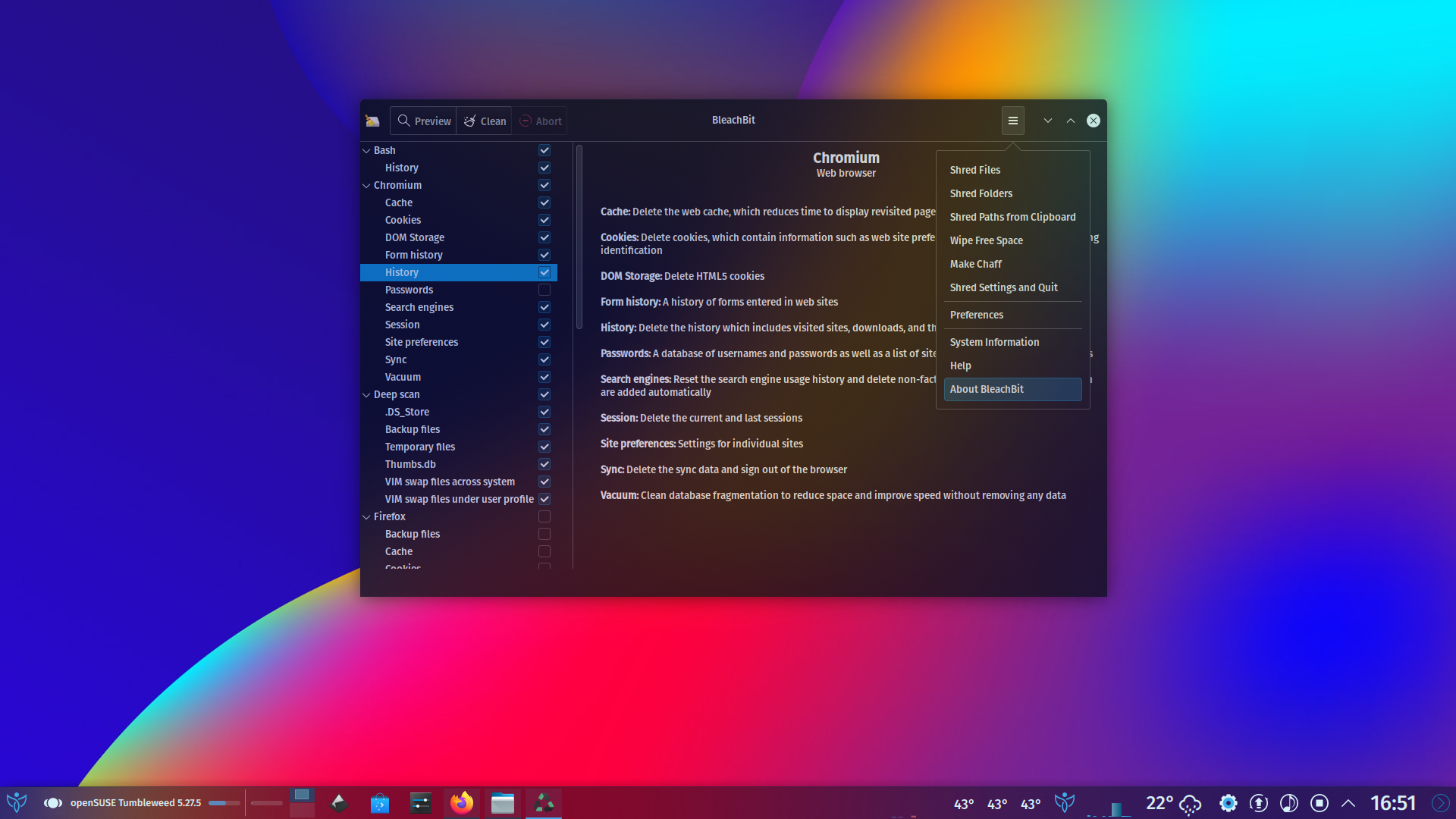Choose Shred Paths from Clipboard

click(x=1012, y=217)
